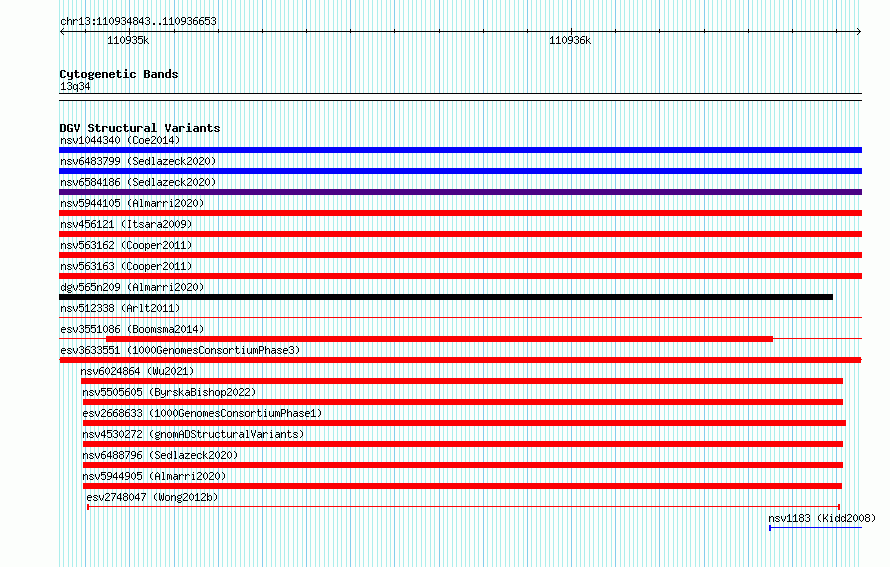Click the red bar below nsv456121
This screenshot has height=567, width=890.
point(460,234)
